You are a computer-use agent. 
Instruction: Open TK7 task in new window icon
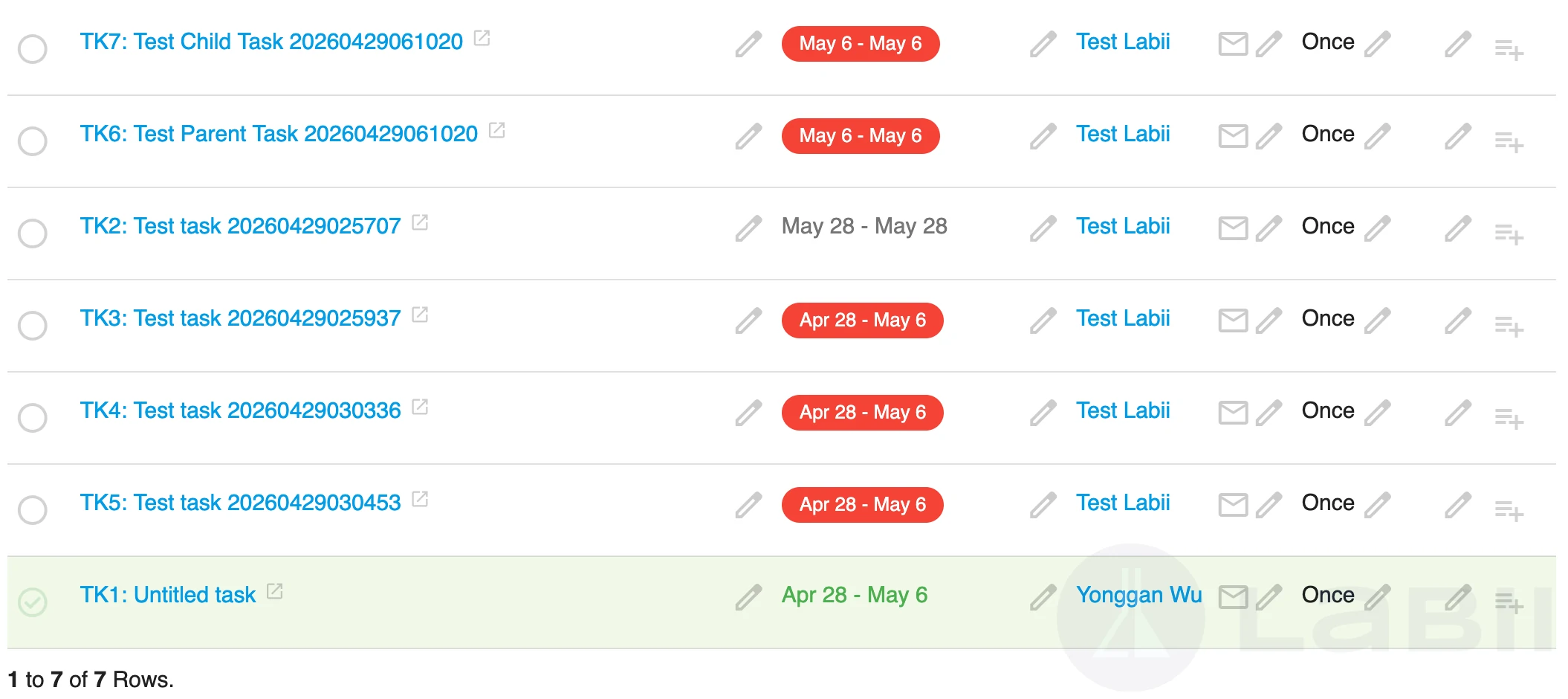[482, 38]
